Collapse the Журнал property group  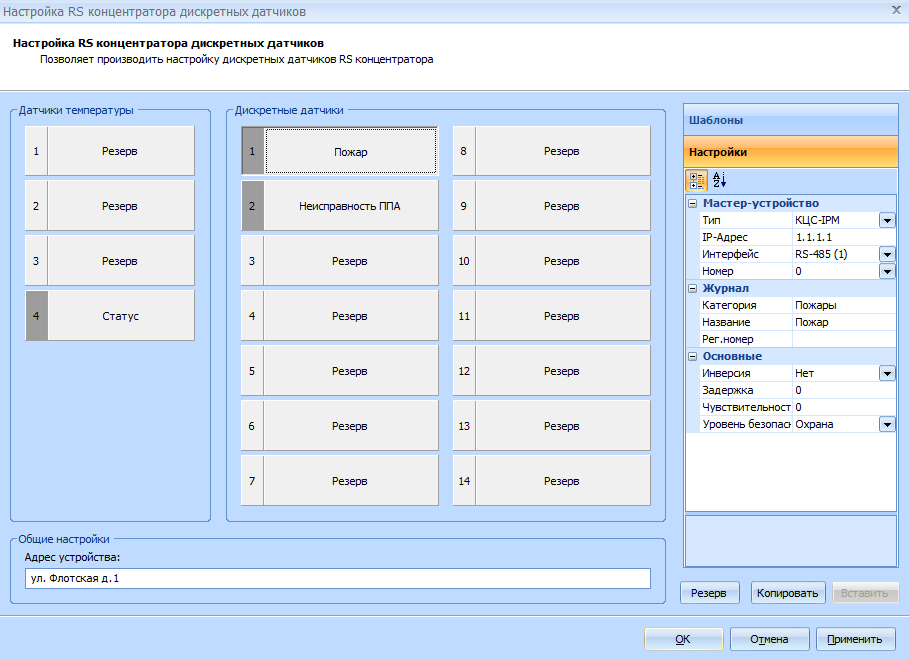(x=692, y=289)
